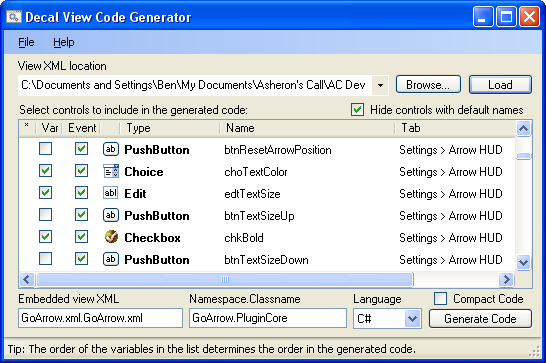Open the Language C# dropdown

(x=412, y=318)
